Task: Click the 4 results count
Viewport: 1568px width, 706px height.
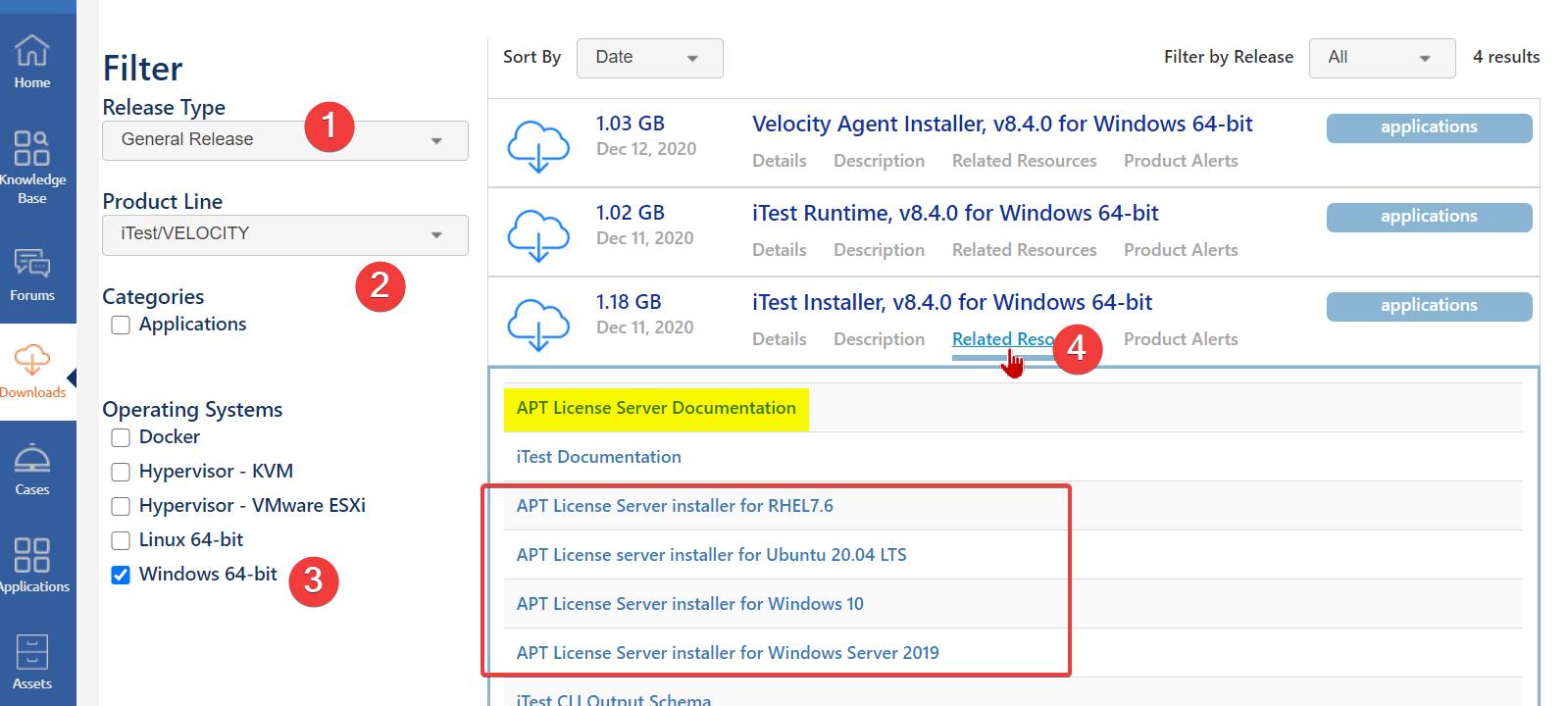Action: tap(1506, 57)
